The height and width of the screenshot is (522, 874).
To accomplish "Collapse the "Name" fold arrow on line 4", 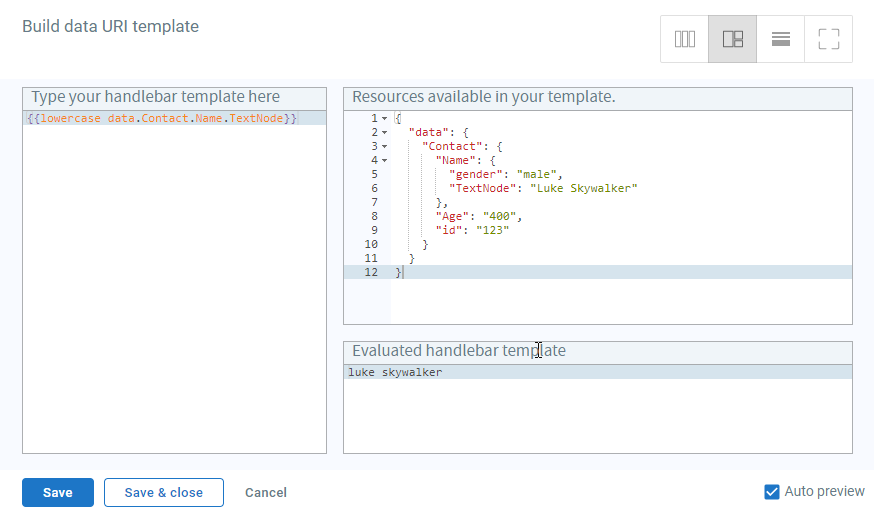I will (x=385, y=161).
